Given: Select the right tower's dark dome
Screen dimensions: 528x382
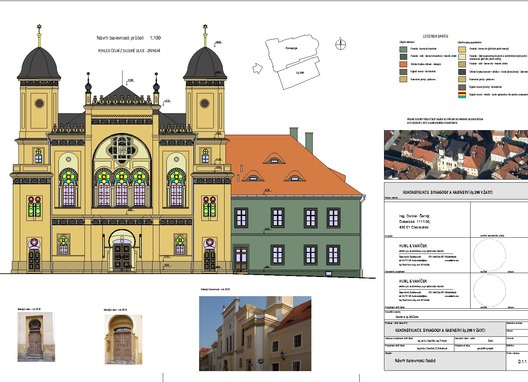Looking at the screenshot, I should tap(205, 64).
